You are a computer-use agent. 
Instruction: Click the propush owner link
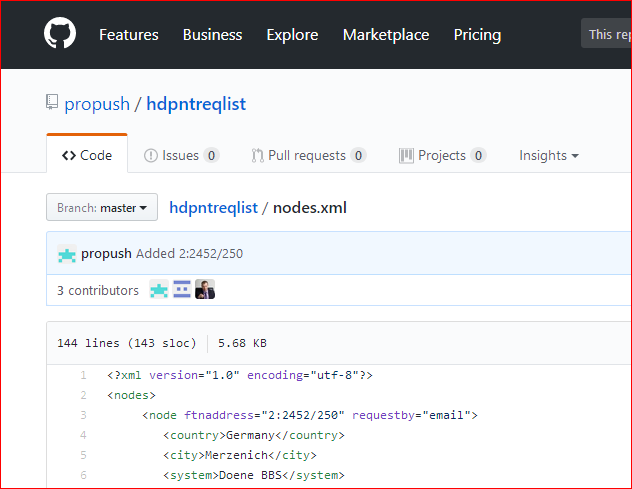click(x=97, y=104)
